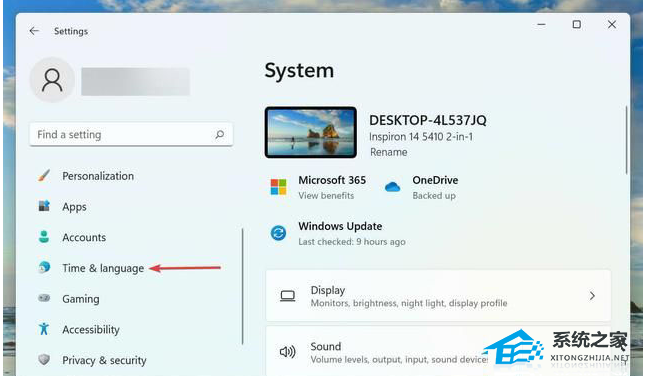Image resolution: width=645 pixels, height=376 pixels.
Task: Click the Accounts person icon
Action: click(44, 237)
